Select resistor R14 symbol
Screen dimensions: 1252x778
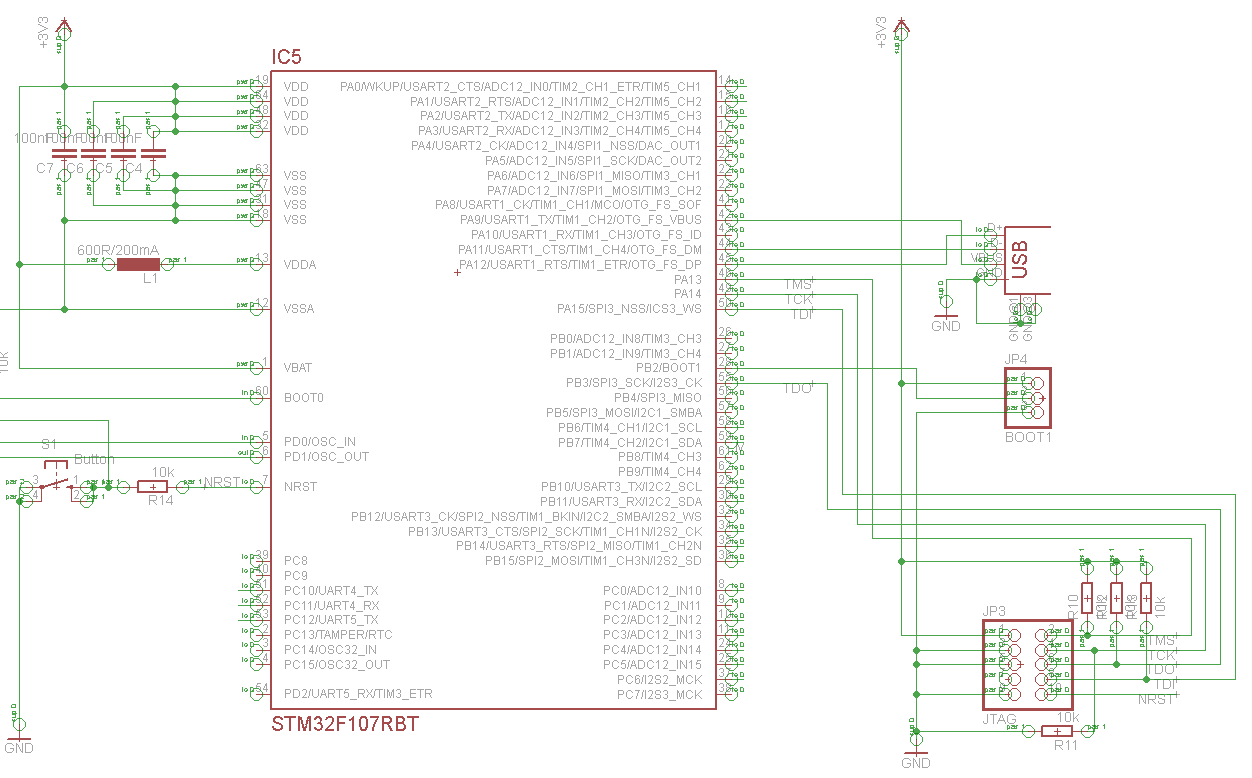coord(153,487)
